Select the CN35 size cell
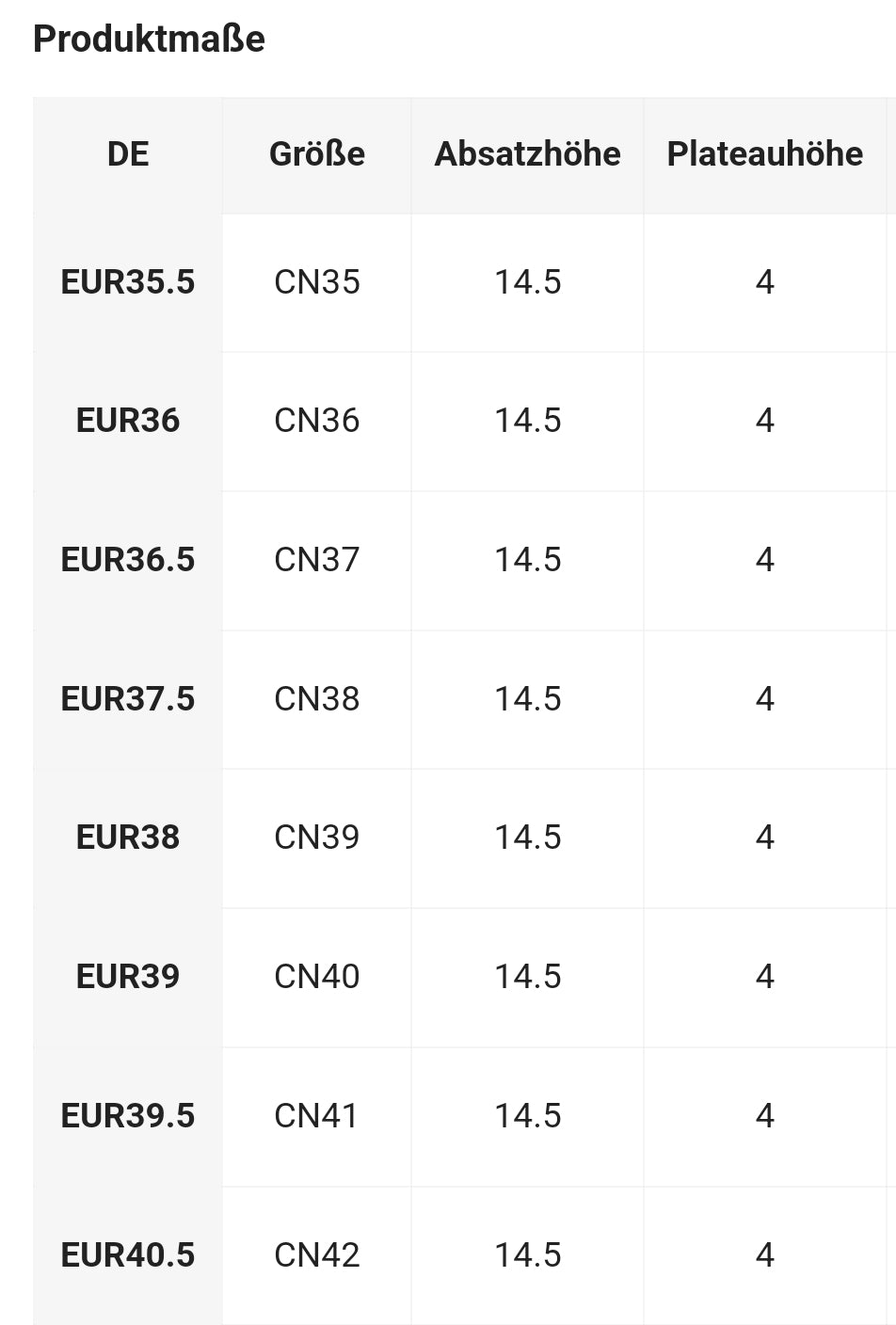Image resolution: width=896 pixels, height=1325 pixels. (317, 282)
